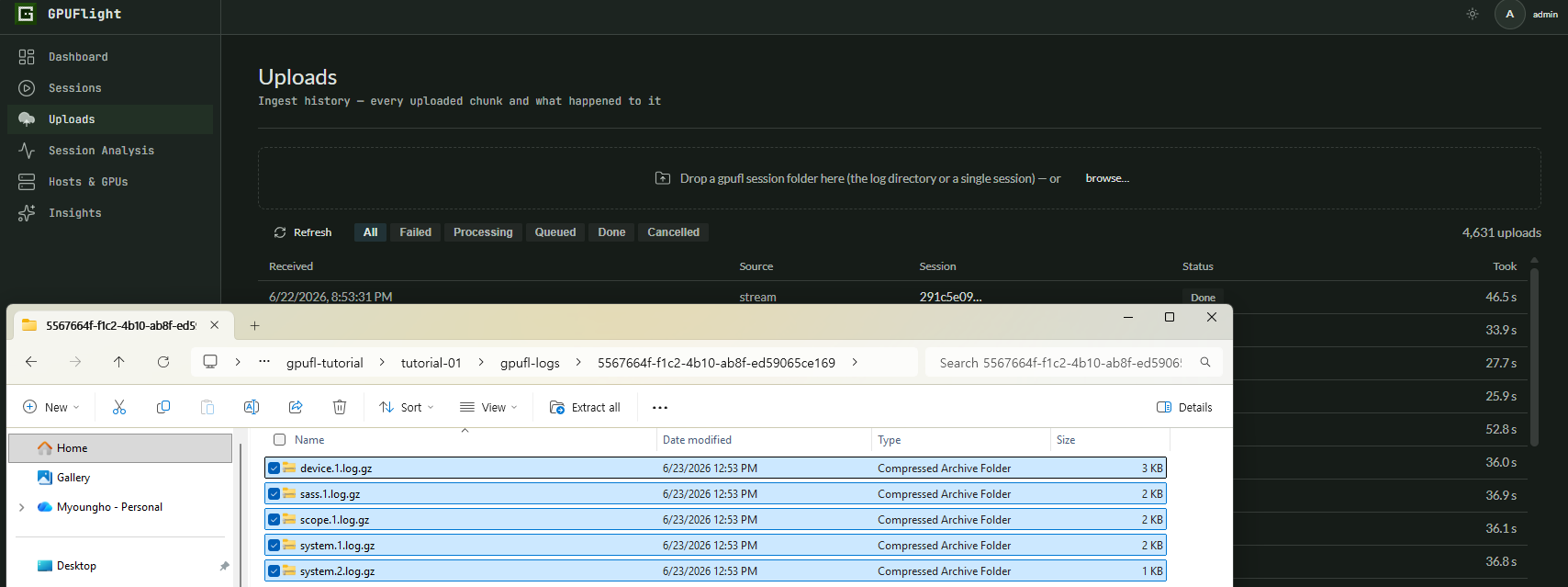Click the Paste icon in Explorer toolbar
This screenshot has width=1568, height=587.
[x=207, y=407]
